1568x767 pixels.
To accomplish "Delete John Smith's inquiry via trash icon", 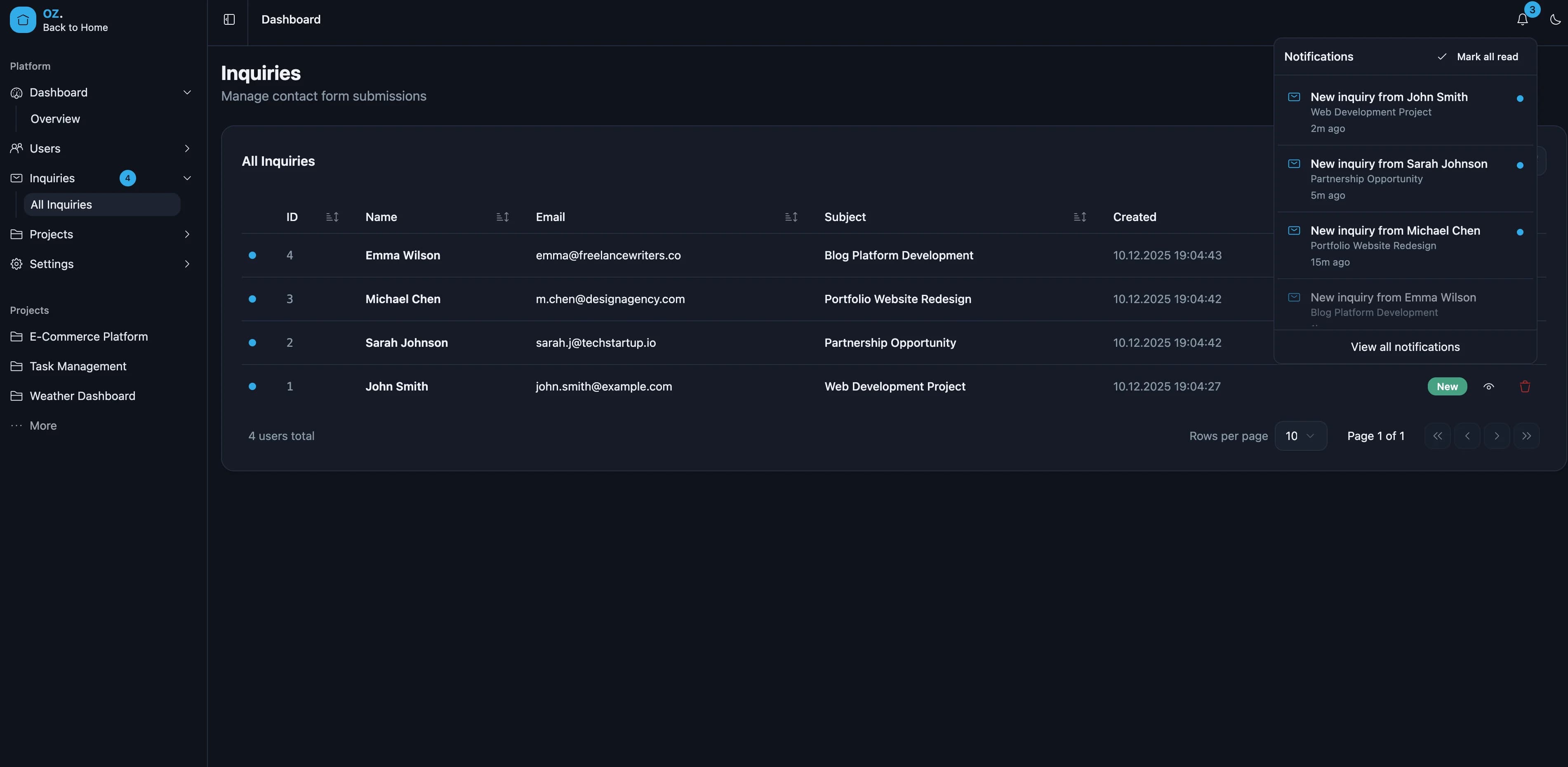I will click(x=1525, y=386).
